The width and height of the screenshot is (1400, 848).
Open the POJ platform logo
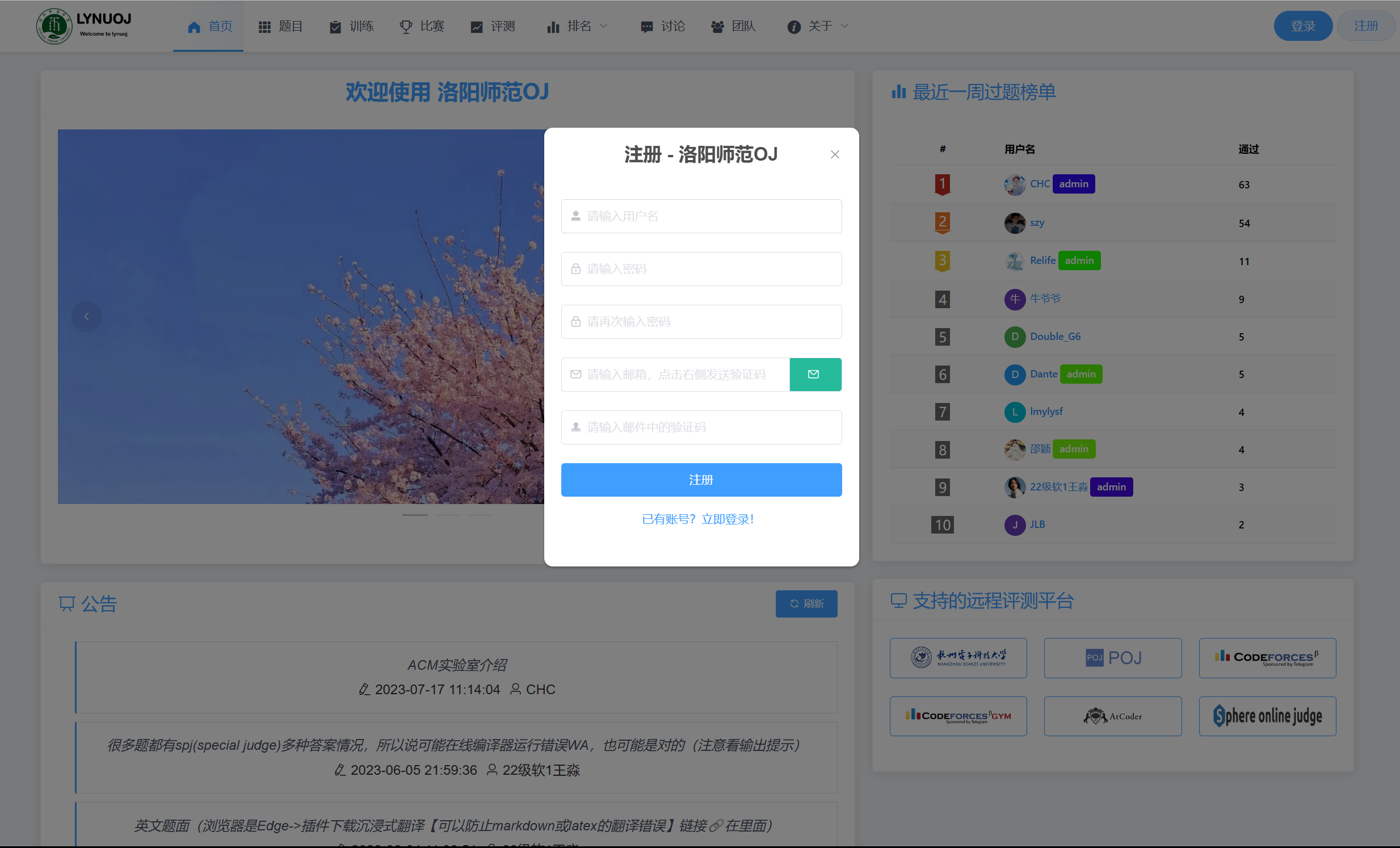pos(1112,658)
